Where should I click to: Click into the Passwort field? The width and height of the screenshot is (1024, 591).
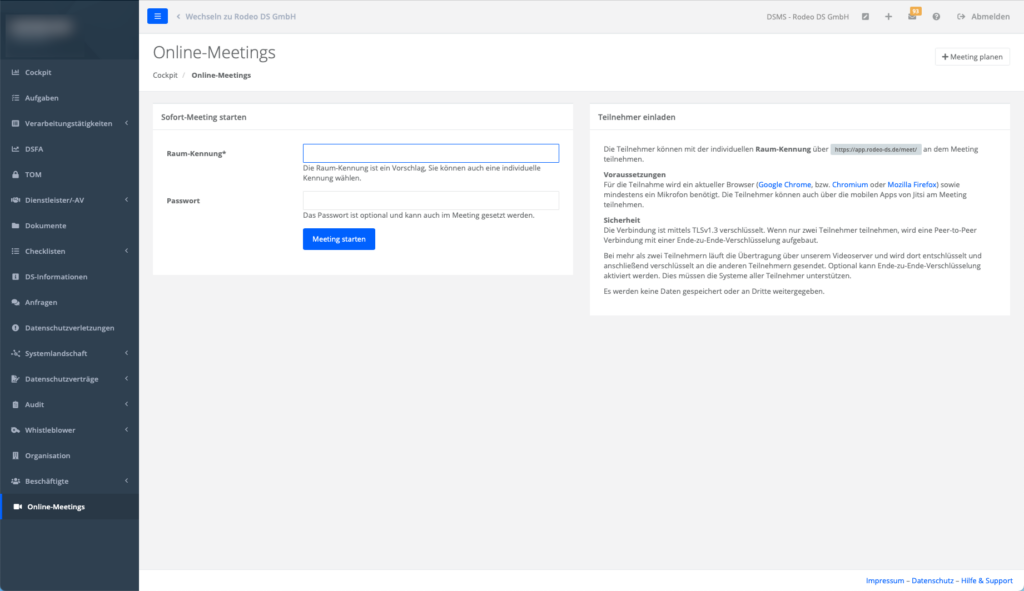pos(430,200)
